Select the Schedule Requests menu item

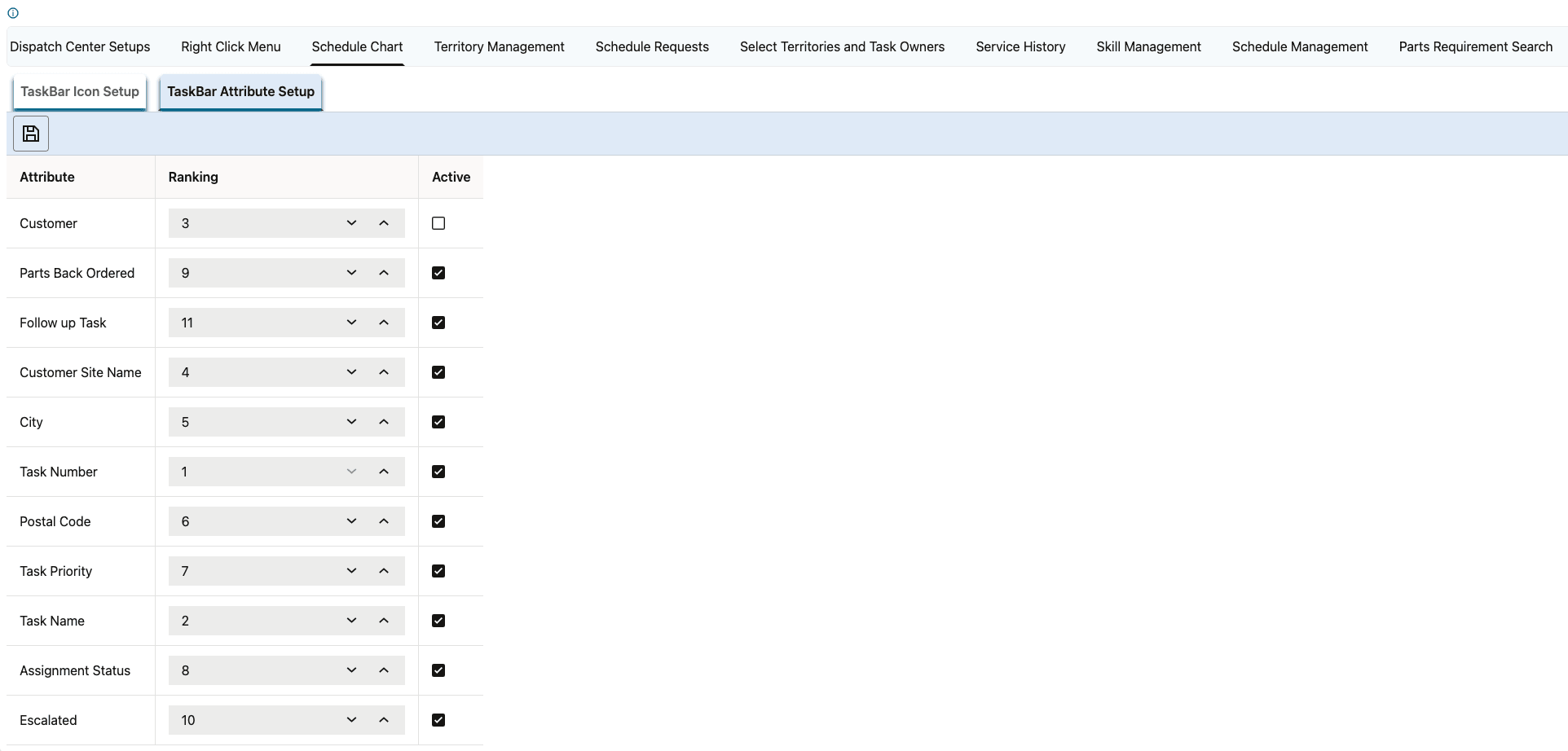point(652,46)
